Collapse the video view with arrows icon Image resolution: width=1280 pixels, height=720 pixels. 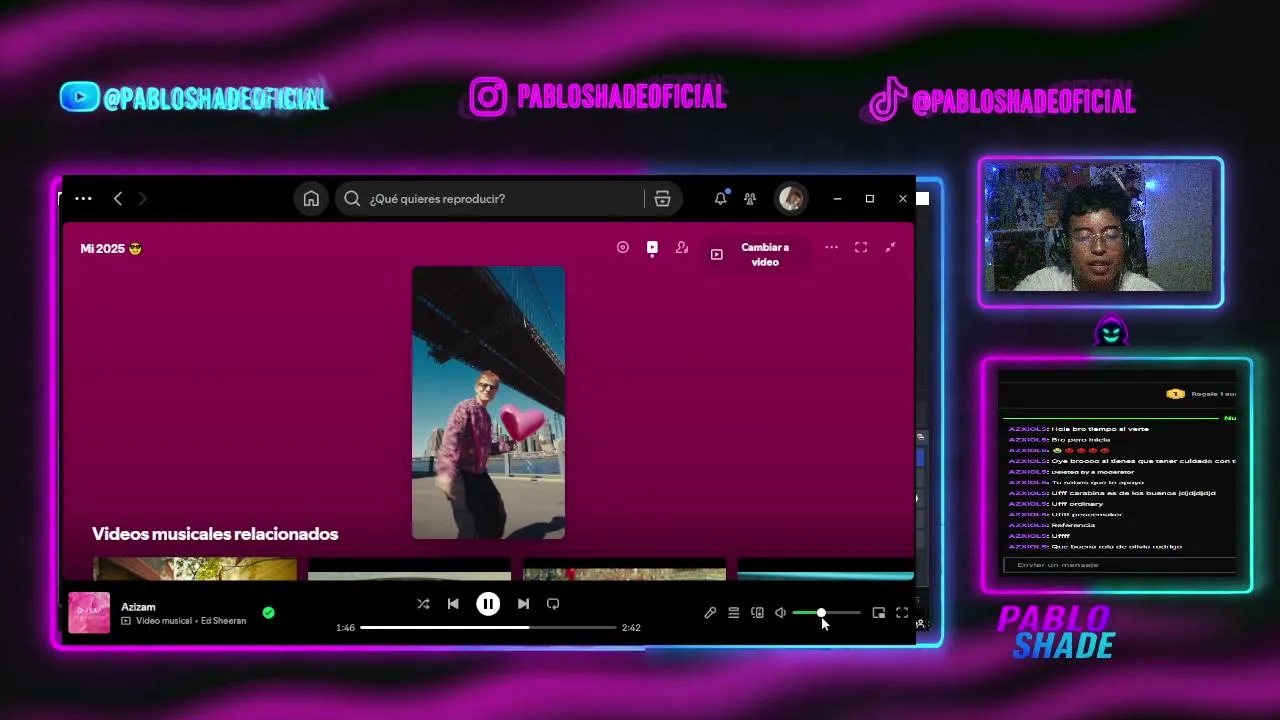point(890,247)
